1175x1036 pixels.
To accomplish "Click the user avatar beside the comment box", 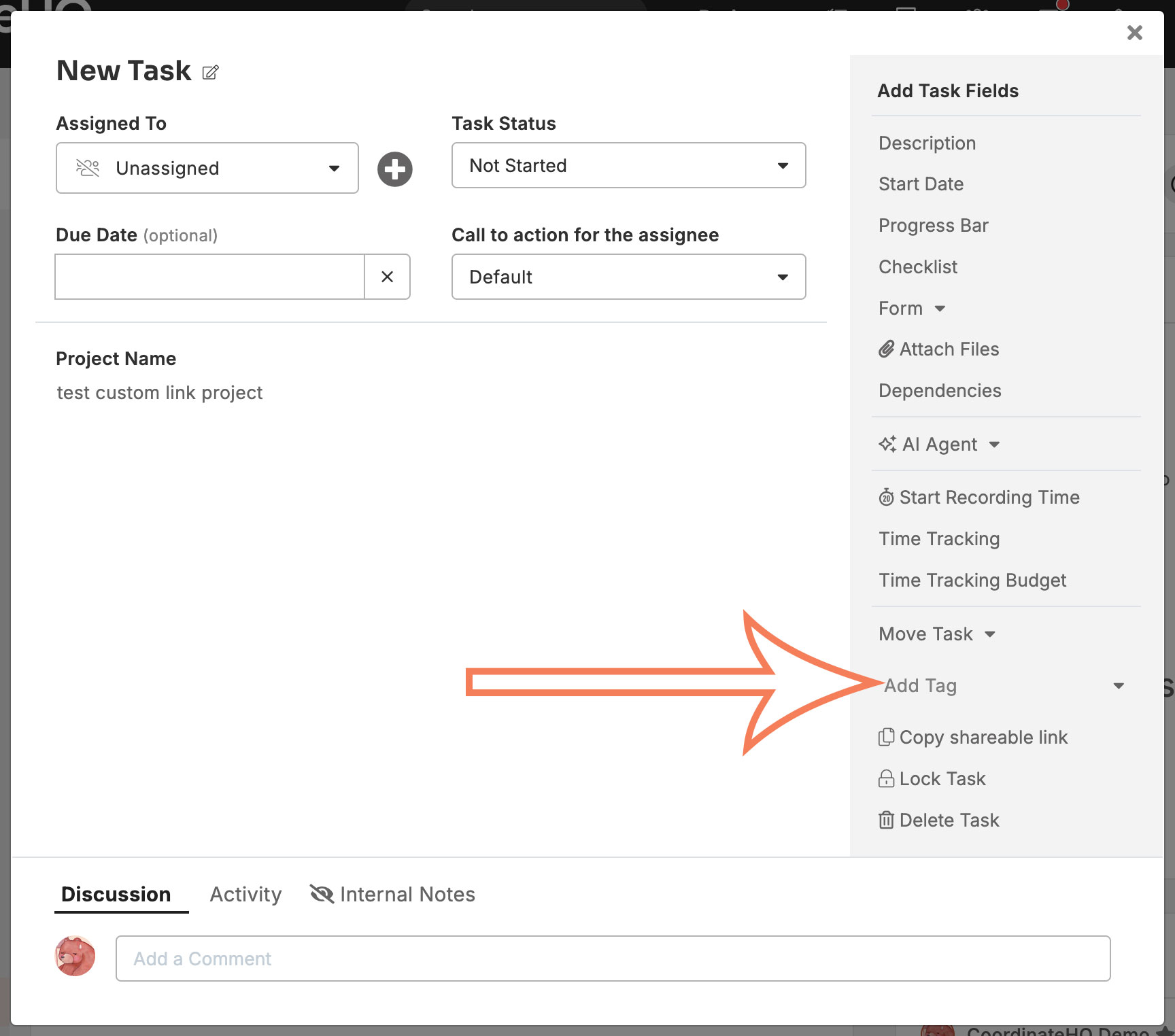I will coord(75,956).
